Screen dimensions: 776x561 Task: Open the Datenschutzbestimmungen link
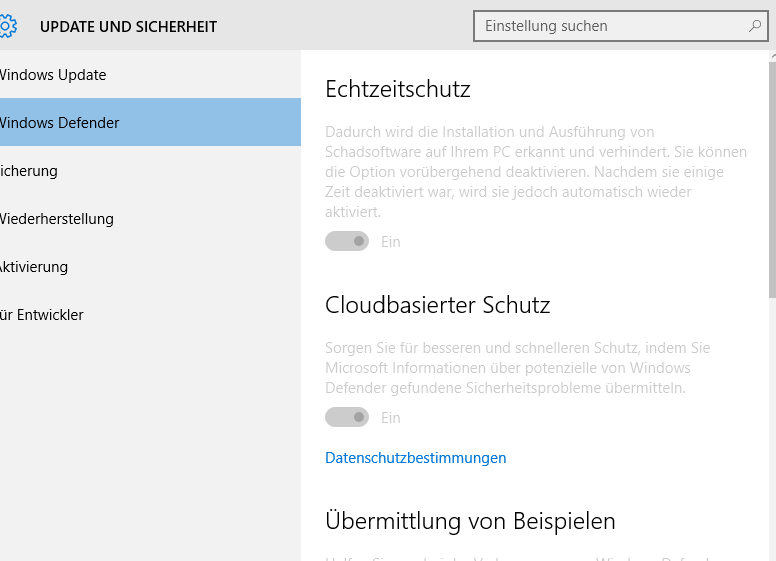(416, 458)
